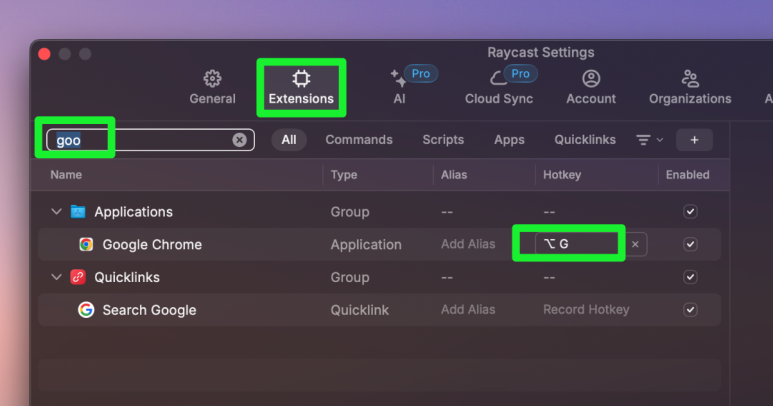This screenshot has width=773, height=406.
Task: Open the Organizations tab
Action: (x=690, y=87)
